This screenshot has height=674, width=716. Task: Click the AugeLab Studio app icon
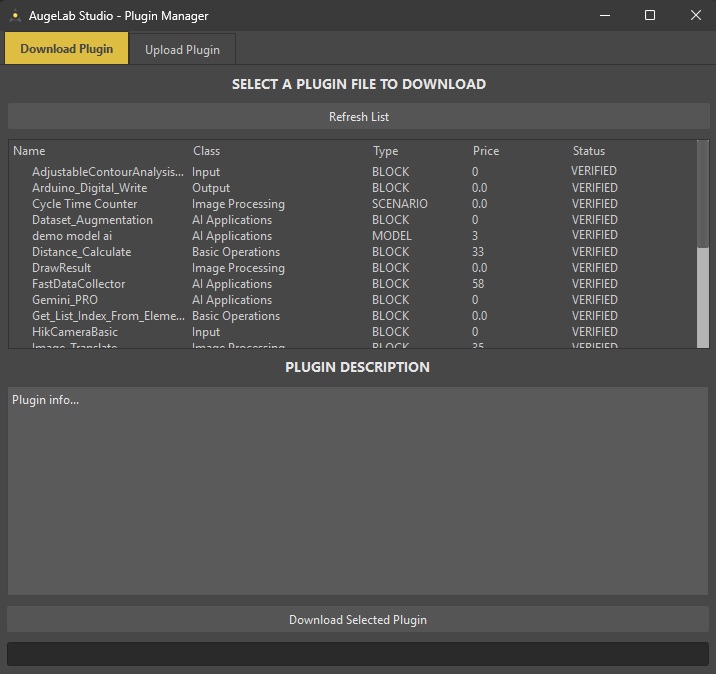pos(15,16)
